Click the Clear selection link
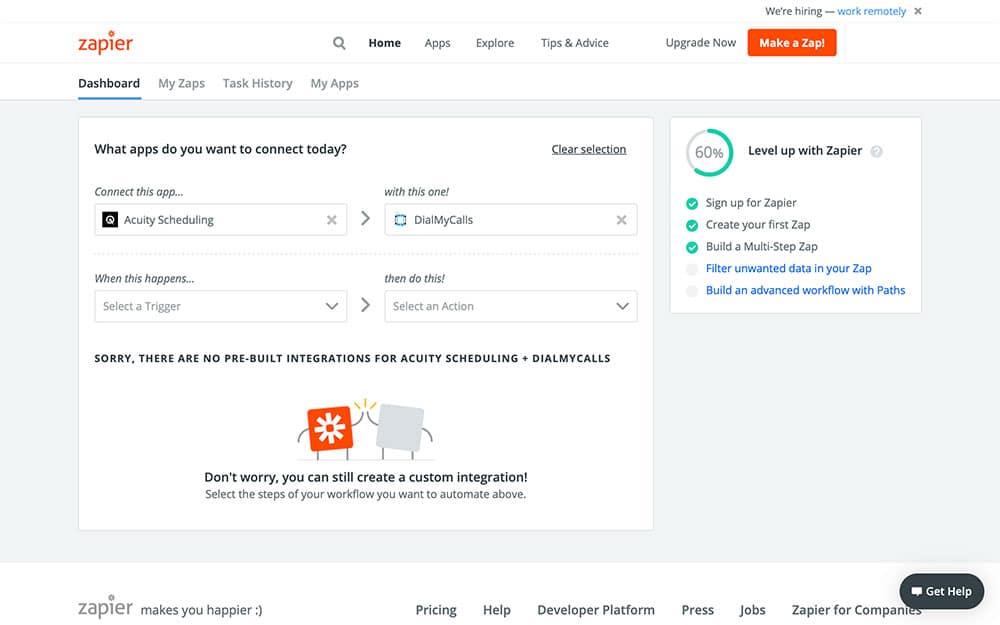Viewport: 1000px width, 625px height. [588, 149]
